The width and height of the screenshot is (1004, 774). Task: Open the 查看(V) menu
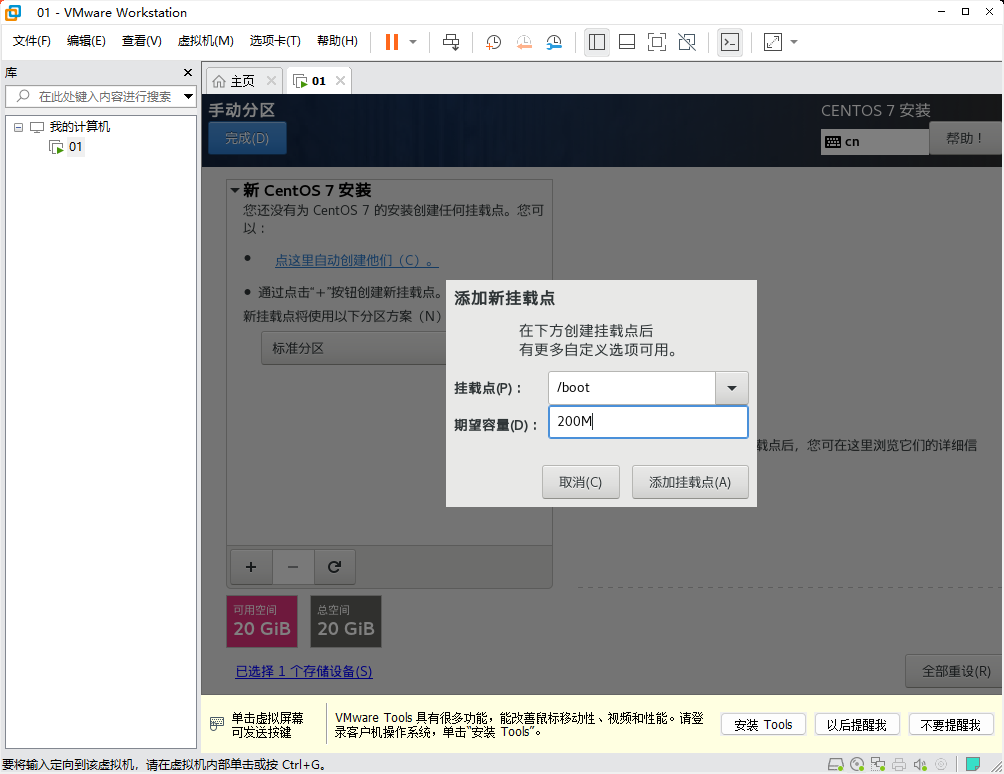(142, 41)
